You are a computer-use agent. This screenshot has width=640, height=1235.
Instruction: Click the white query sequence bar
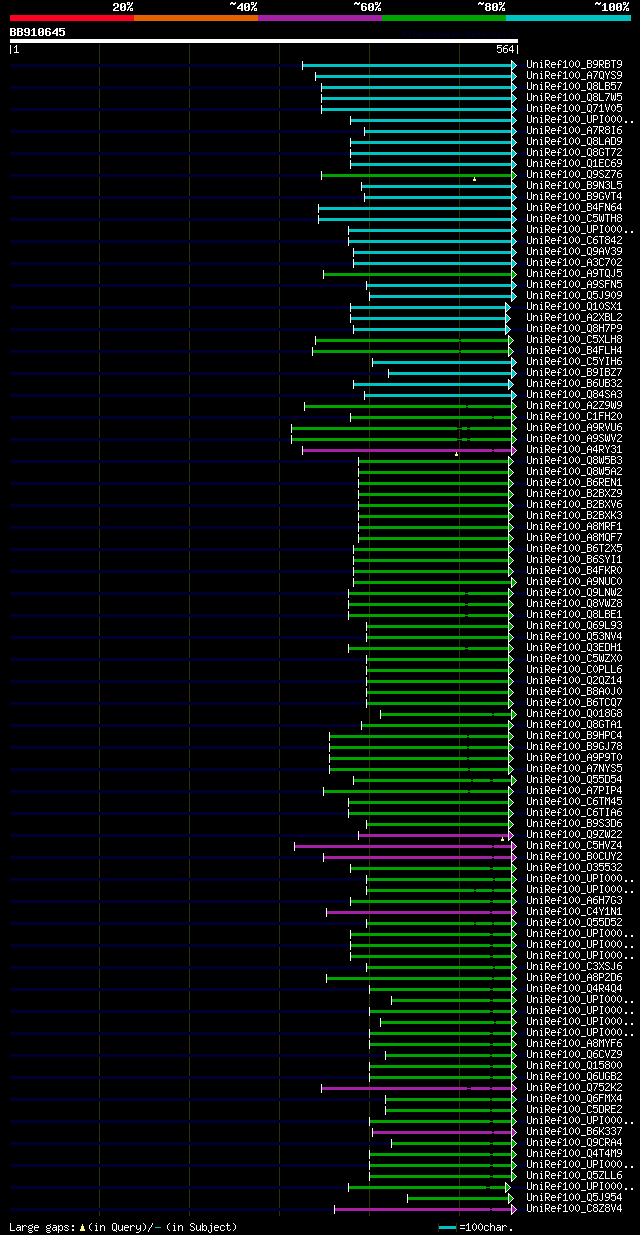point(263,41)
